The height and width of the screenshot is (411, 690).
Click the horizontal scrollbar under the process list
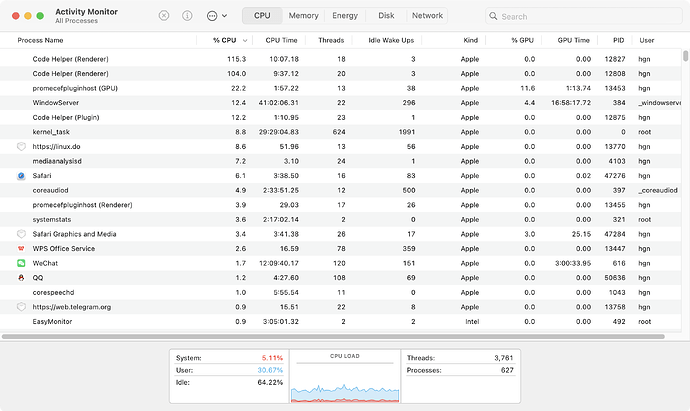click(x=333, y=337)
